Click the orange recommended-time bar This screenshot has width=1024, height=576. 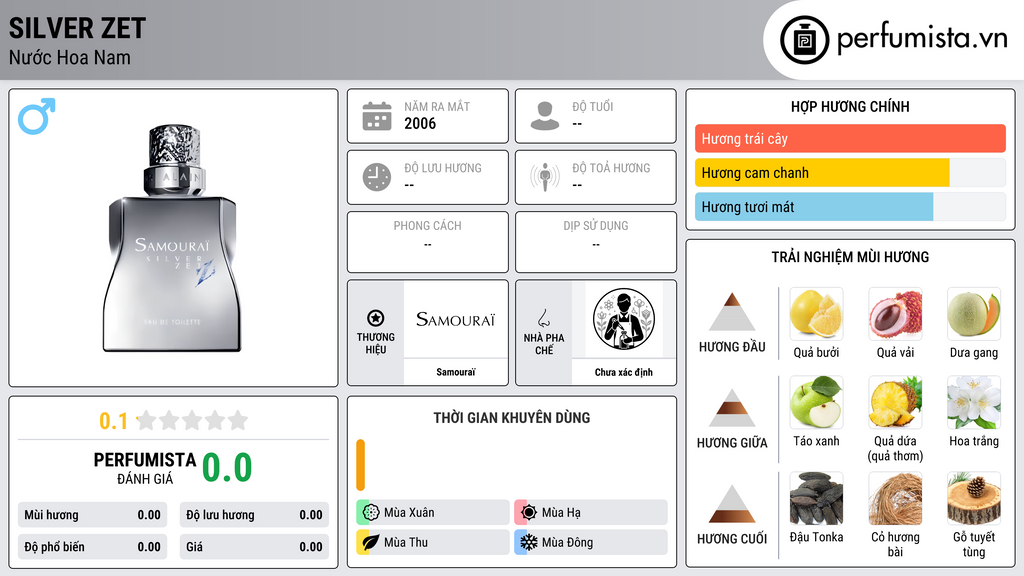pos(360,465)
